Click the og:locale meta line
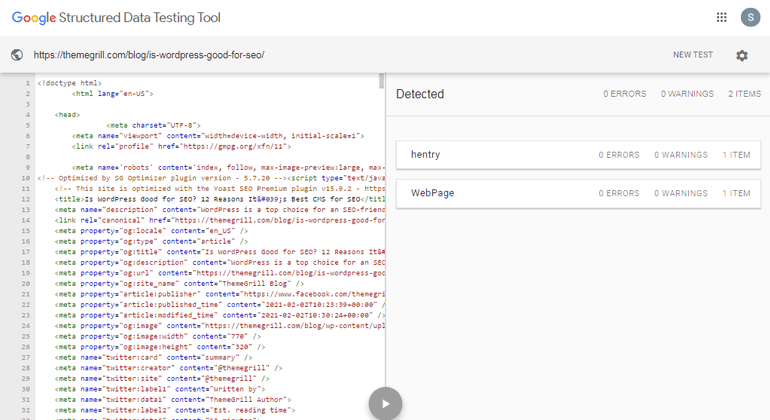The width and height of the screenshot is (770, 420). coord(151,230)
